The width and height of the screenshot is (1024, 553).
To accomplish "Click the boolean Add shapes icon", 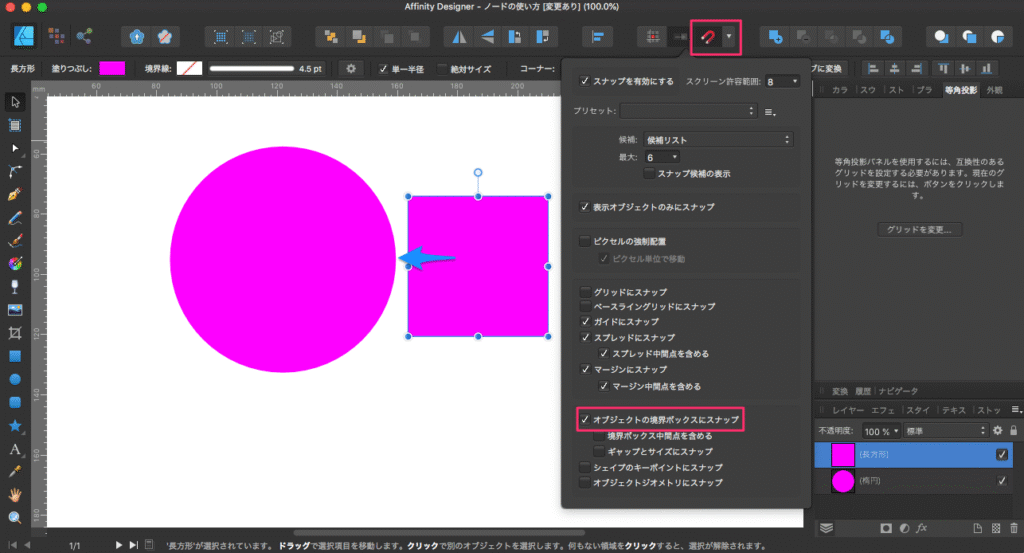I will (x=776, y=36).
